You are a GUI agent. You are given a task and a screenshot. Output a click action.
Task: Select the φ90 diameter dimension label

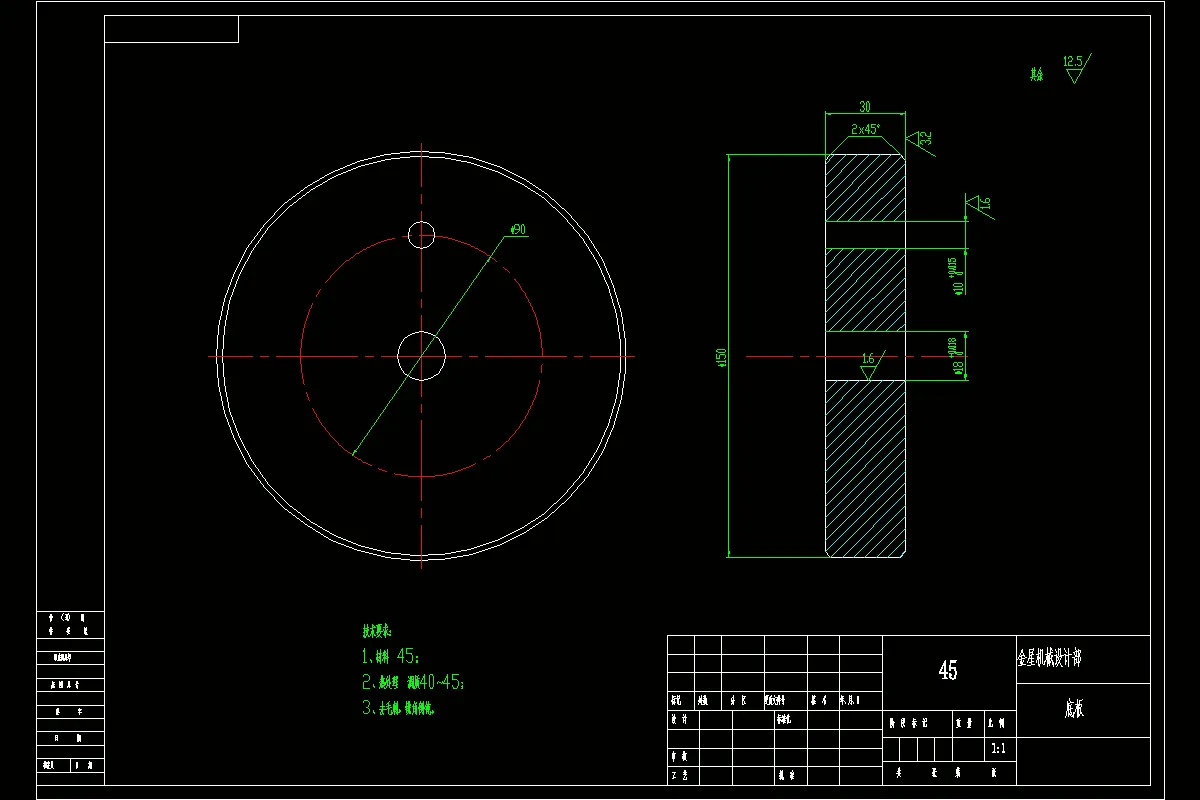click(518, 230)
